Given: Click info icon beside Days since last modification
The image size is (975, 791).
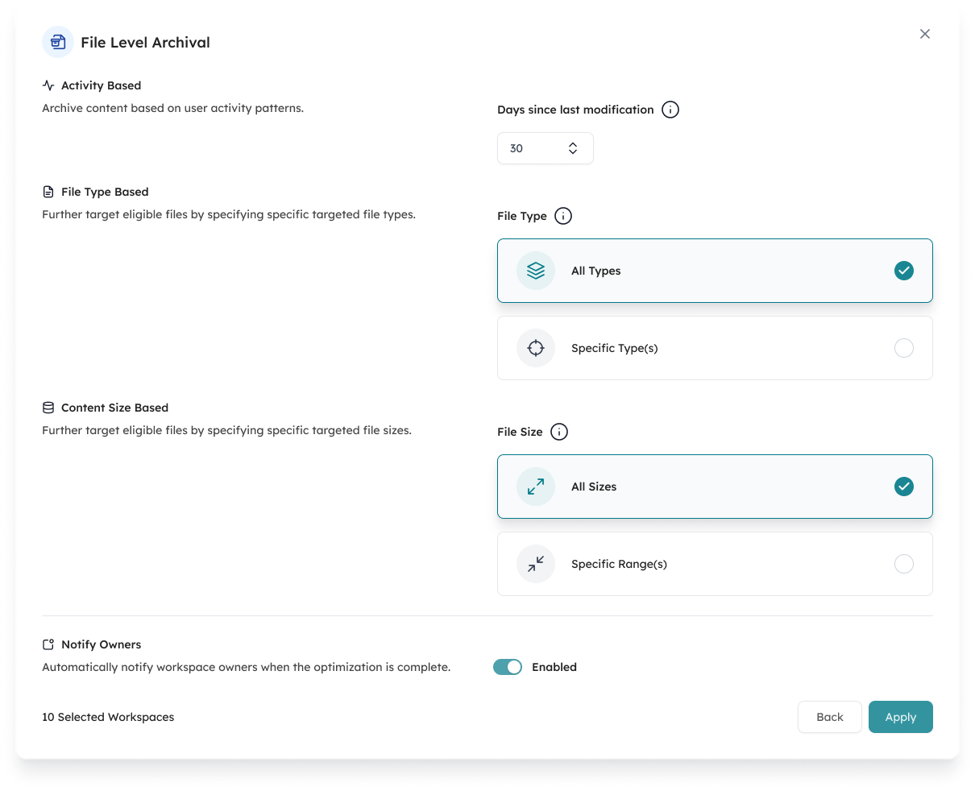Looking at the screenshot, I should tap(670, 110).
